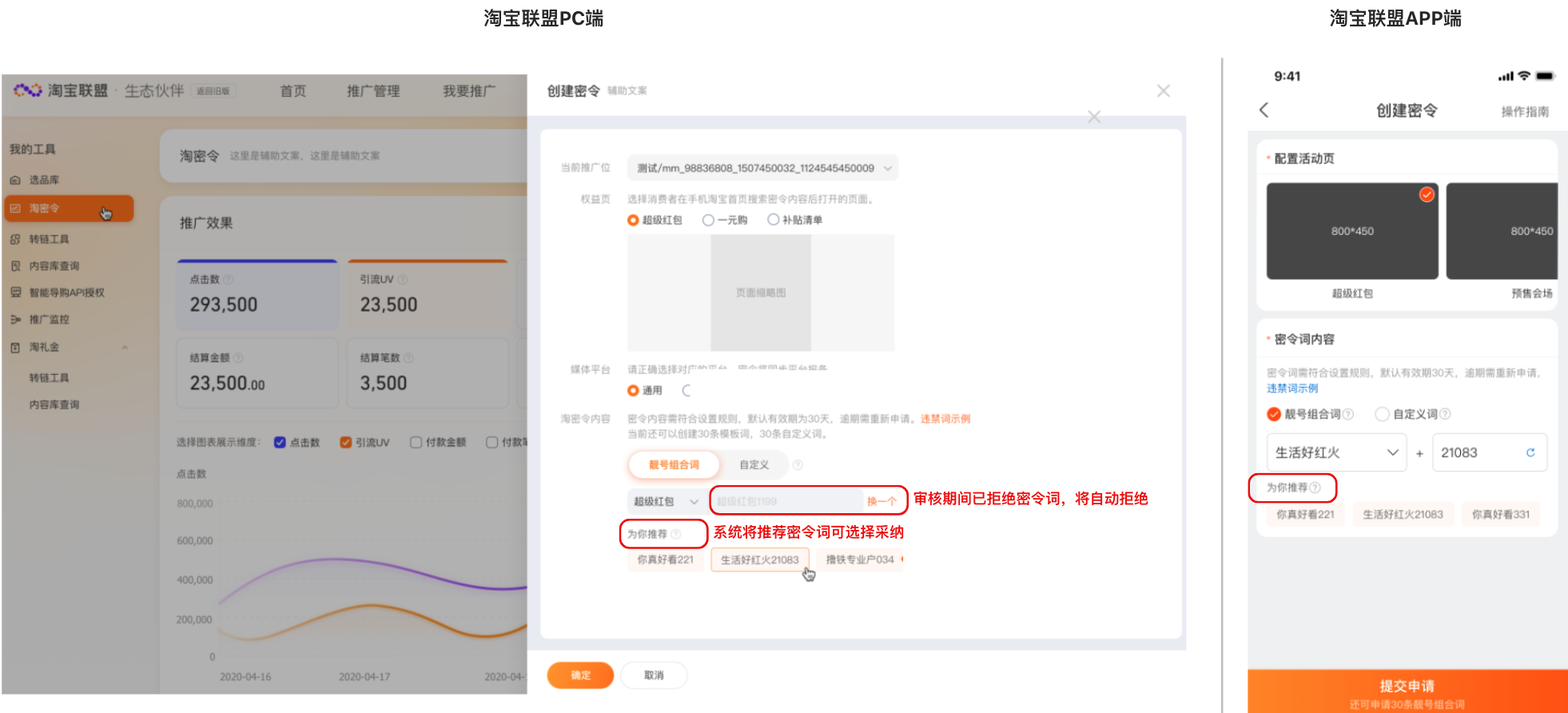Click the 返回旧版 button

(x=213, y=91)
